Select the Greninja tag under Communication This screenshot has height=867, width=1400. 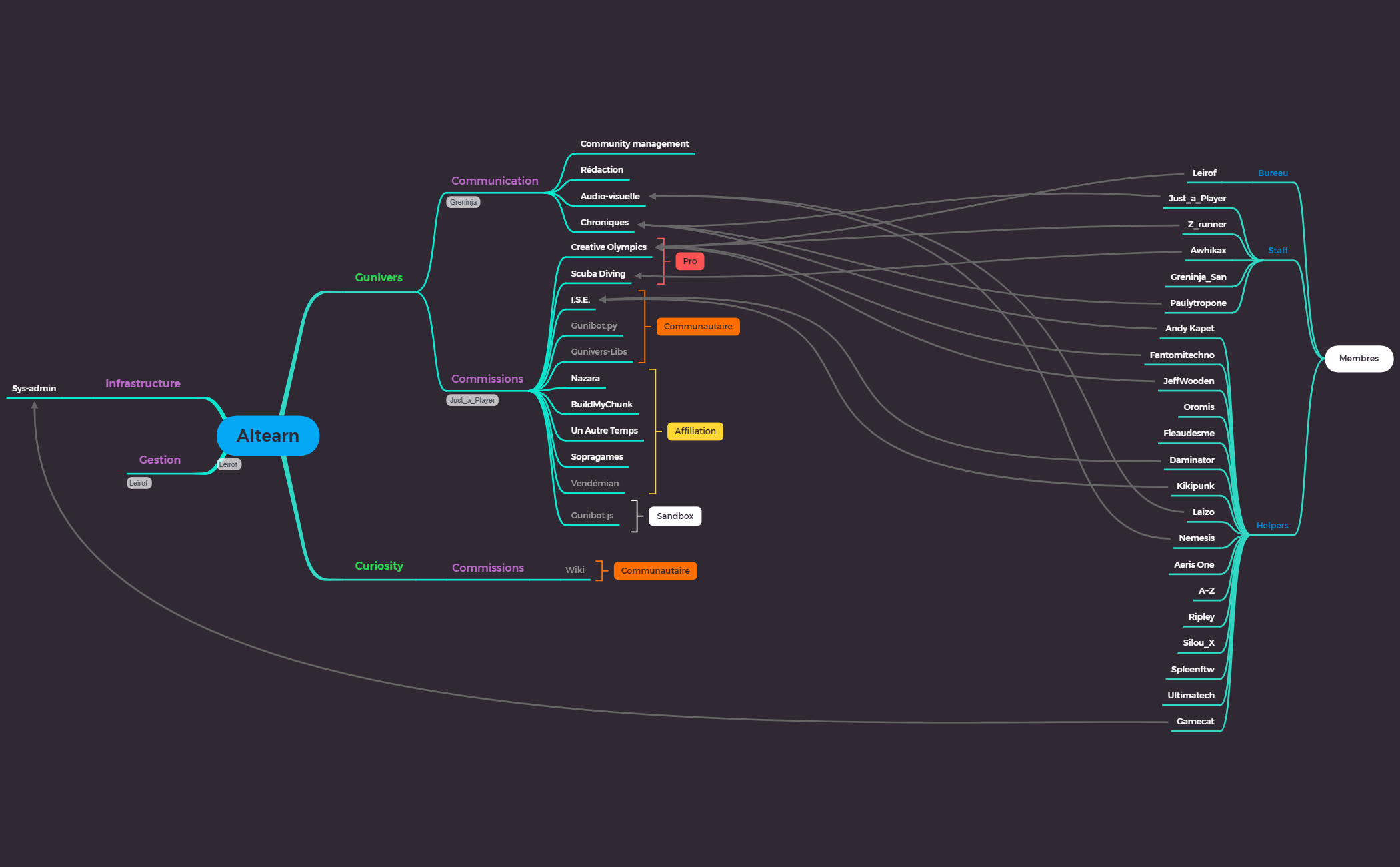(463, 201)
